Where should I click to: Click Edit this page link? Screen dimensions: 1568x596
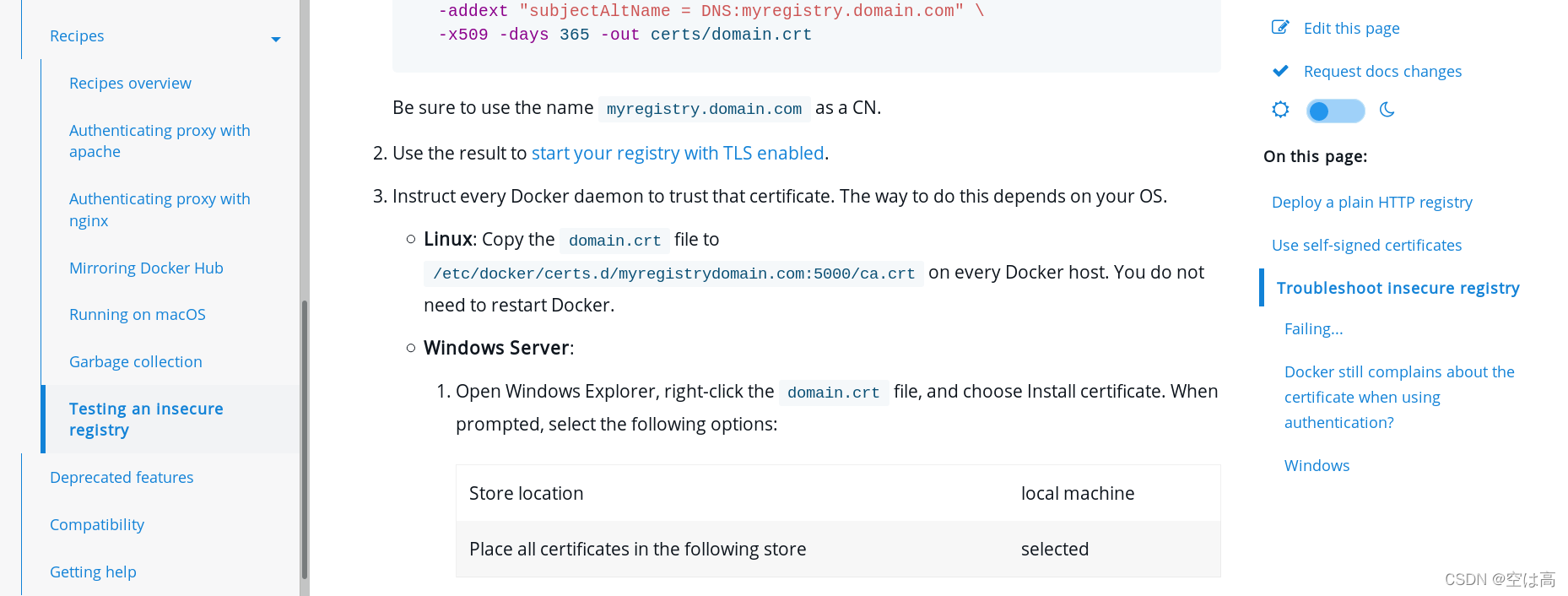click(1351, 28)
